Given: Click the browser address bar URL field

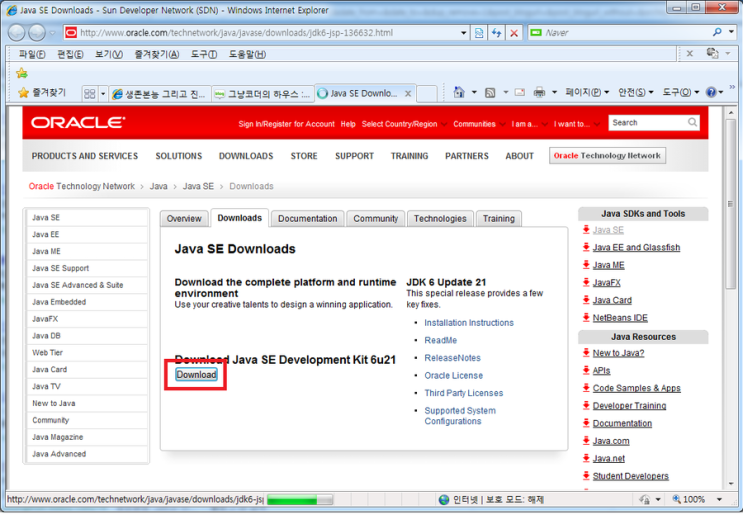Looking at the screenshot, I should (x=268, y=33).
